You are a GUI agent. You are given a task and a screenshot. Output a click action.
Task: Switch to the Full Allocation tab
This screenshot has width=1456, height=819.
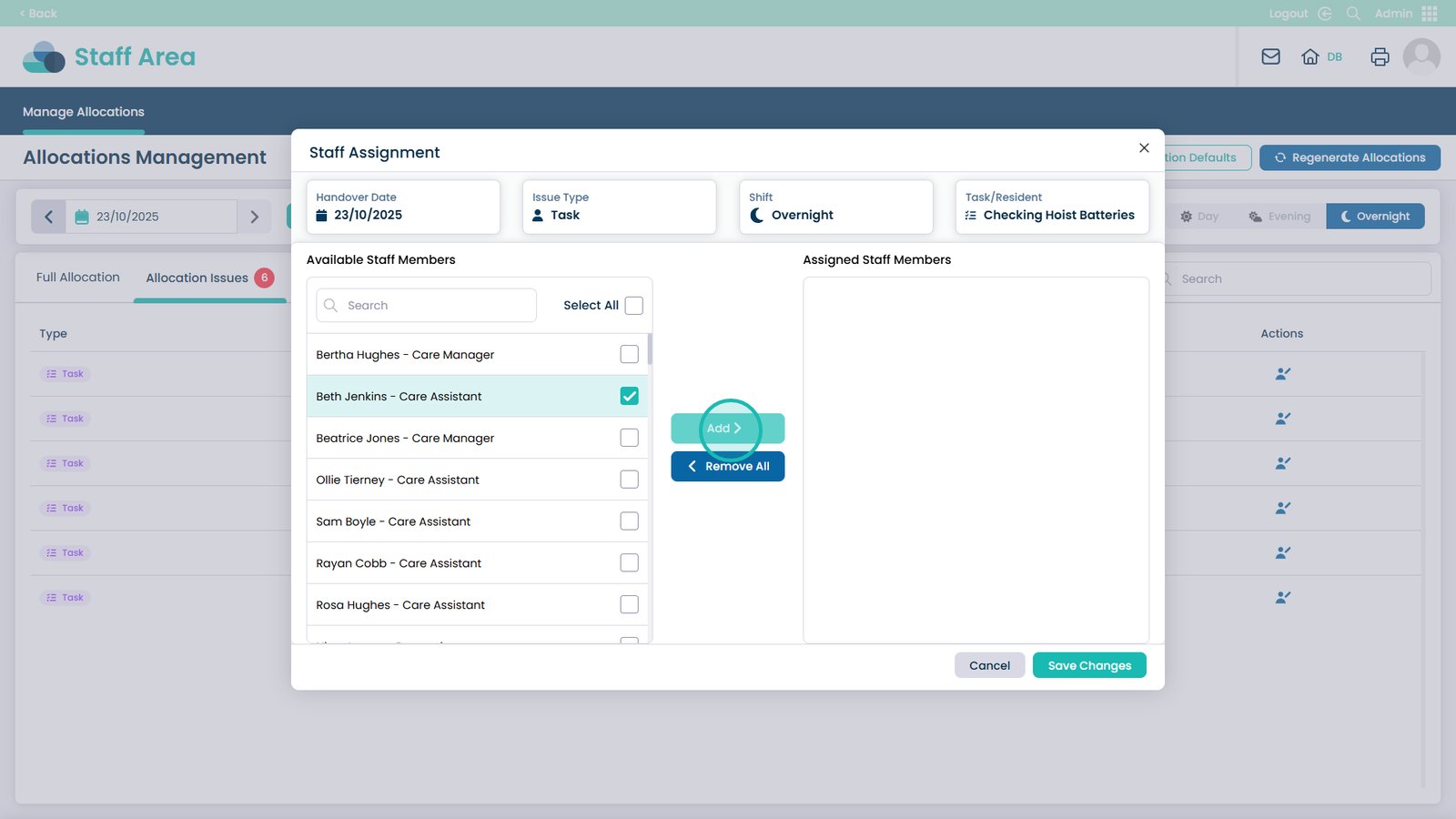pyautogui.click(x=78, y=278)
